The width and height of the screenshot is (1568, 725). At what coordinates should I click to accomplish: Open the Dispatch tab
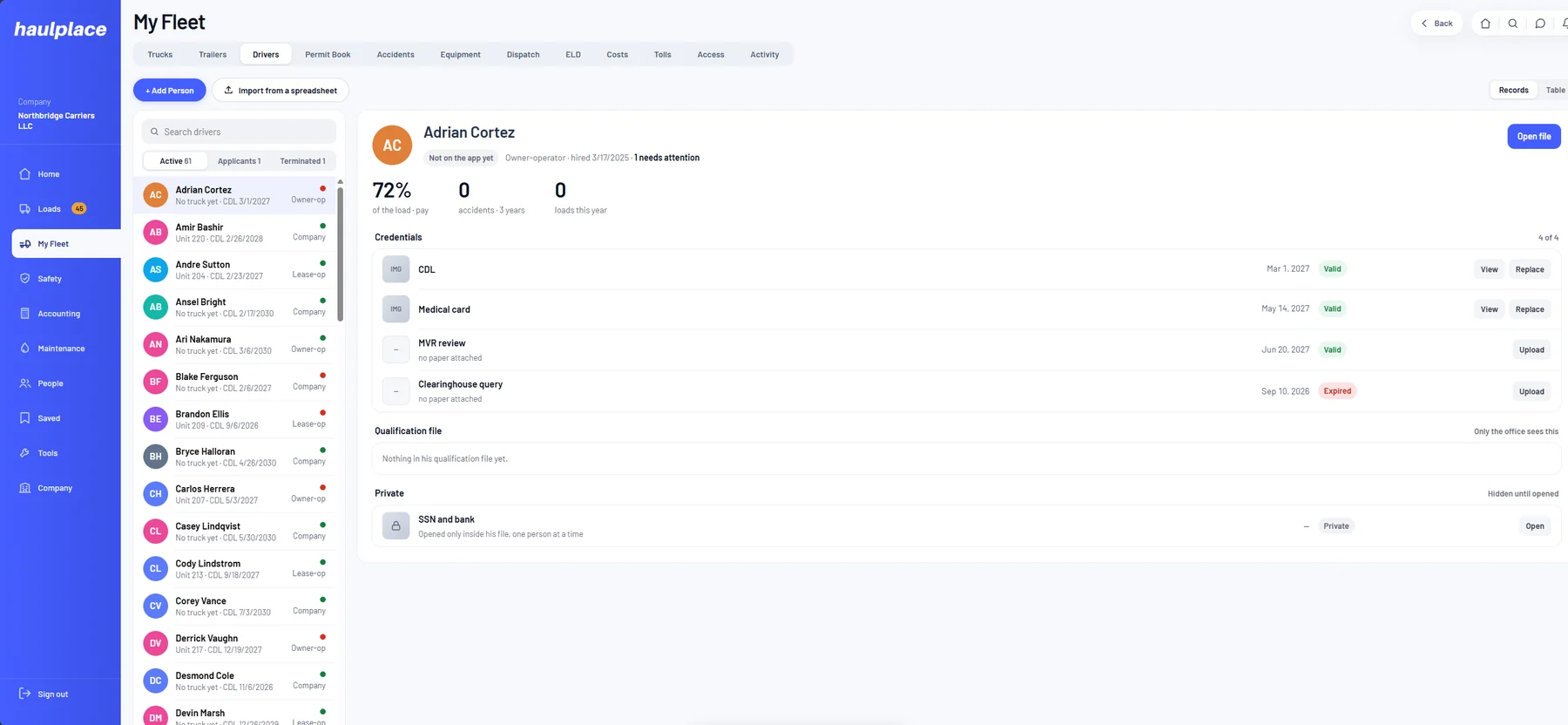pyautogui.click(x=523, y=54)
